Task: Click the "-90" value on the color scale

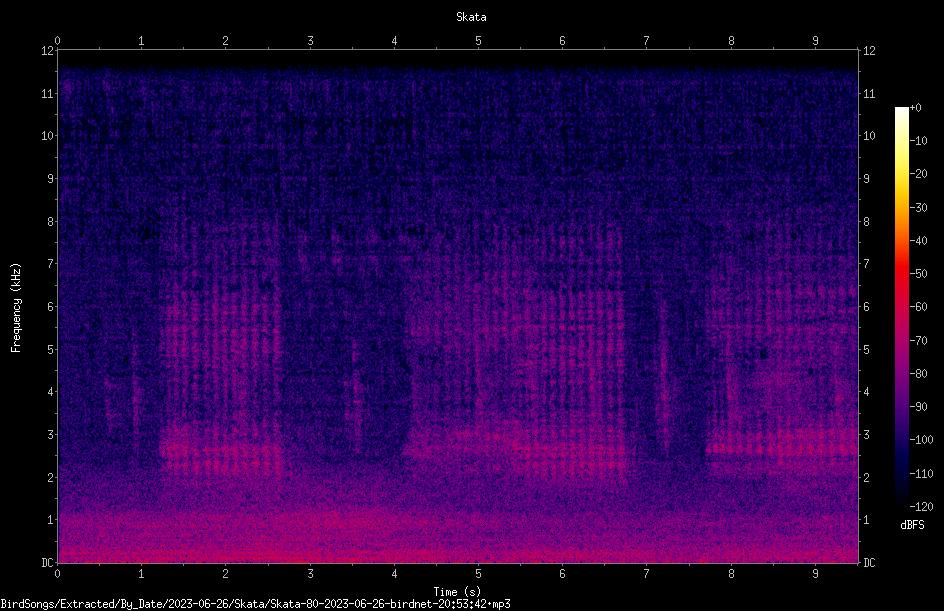Action: click(x=918, y=407)
